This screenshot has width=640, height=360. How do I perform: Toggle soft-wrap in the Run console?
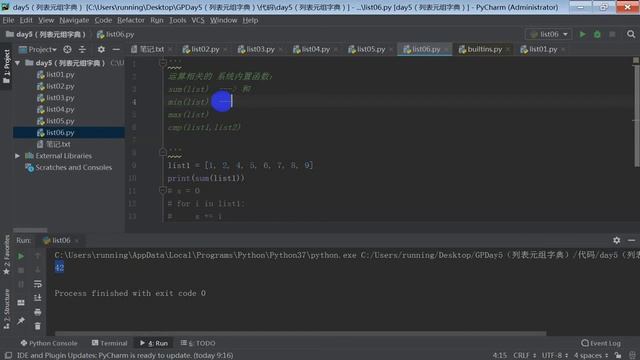pos(38,284)
